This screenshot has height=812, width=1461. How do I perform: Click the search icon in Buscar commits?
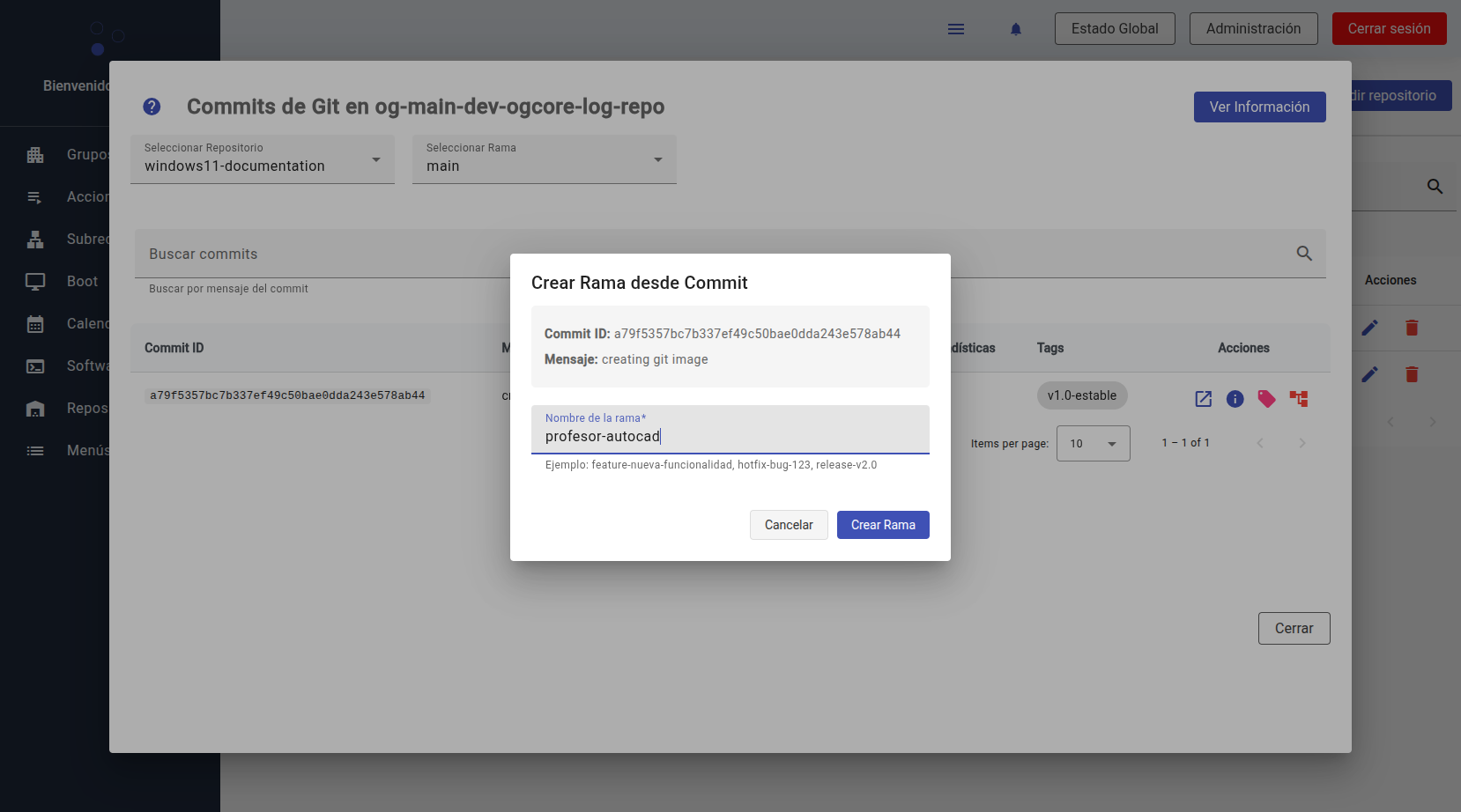coord(1304,254)
